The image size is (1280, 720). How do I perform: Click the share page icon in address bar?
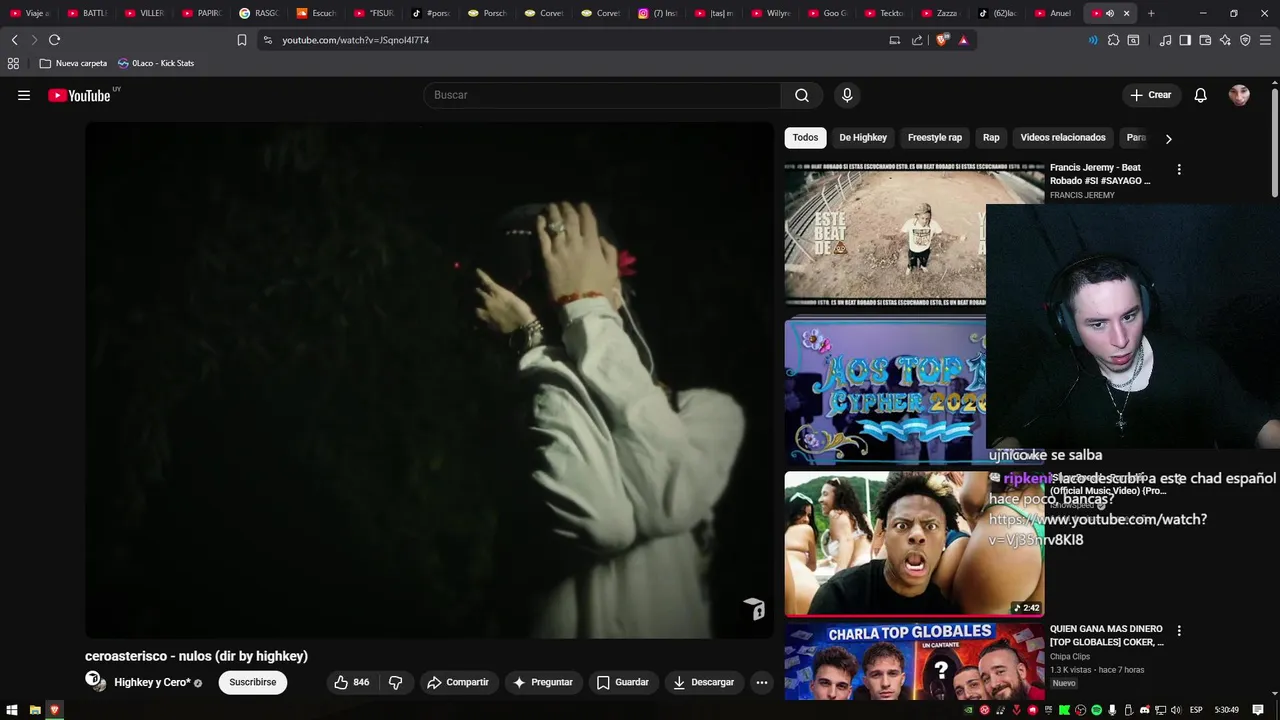pyautogui.click(x=917, y=40)
